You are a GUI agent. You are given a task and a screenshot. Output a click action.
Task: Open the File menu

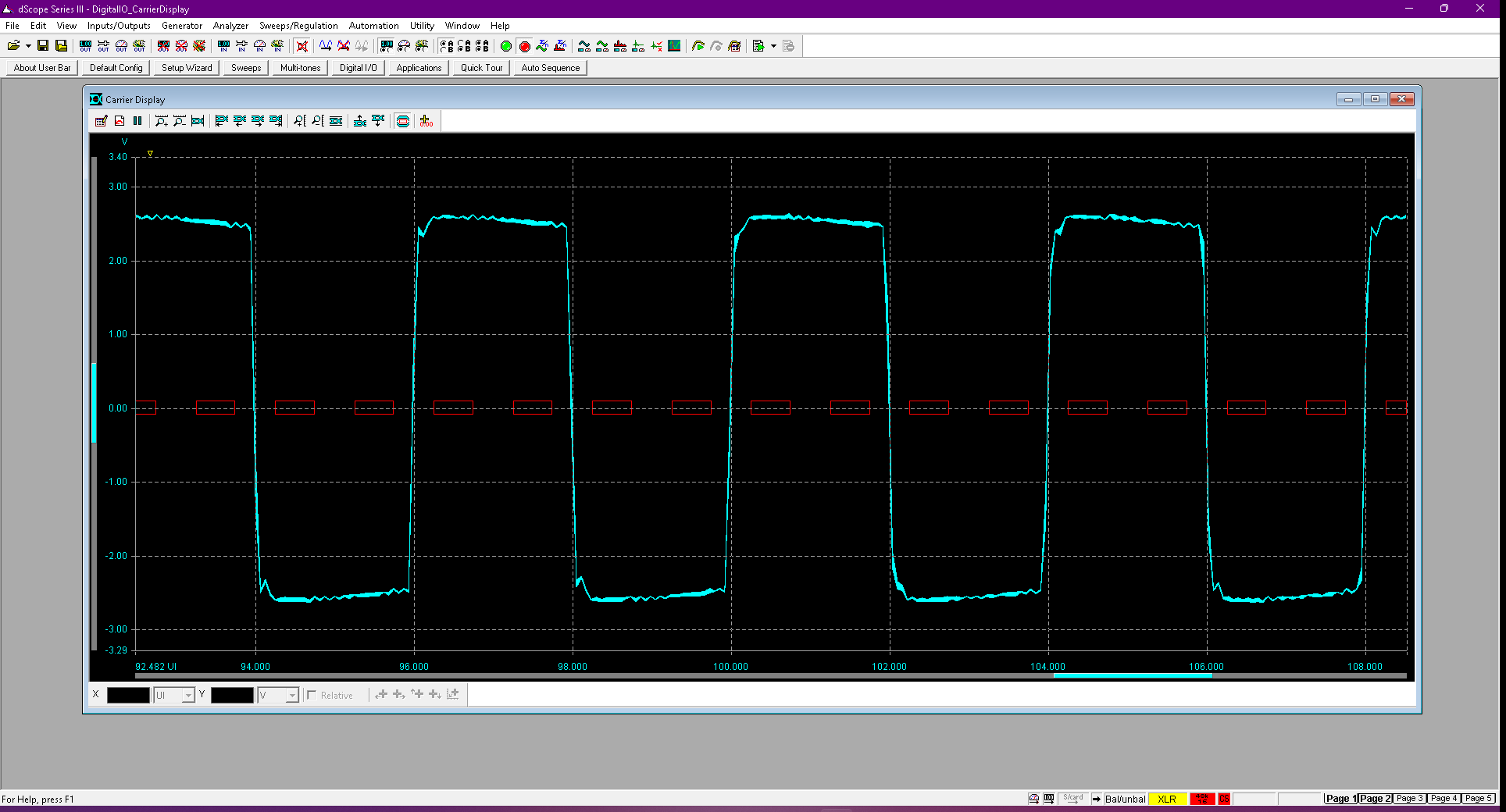(12, 26)
